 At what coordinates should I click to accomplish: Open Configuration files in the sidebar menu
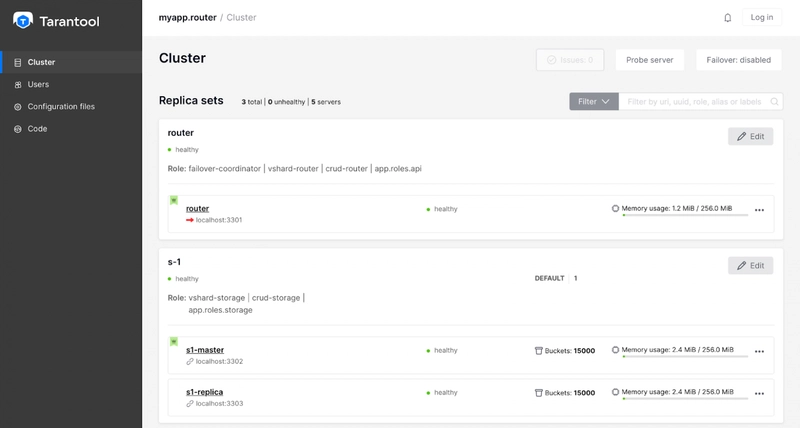(x=61, y=106)
